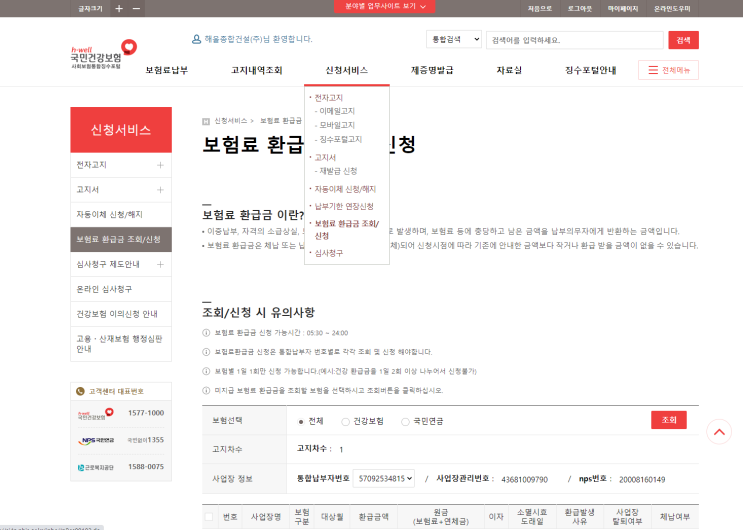Select 납부기한 연장신청 in the submenu
The height and width of the screenshot is (530, 743).
(344, 206)
